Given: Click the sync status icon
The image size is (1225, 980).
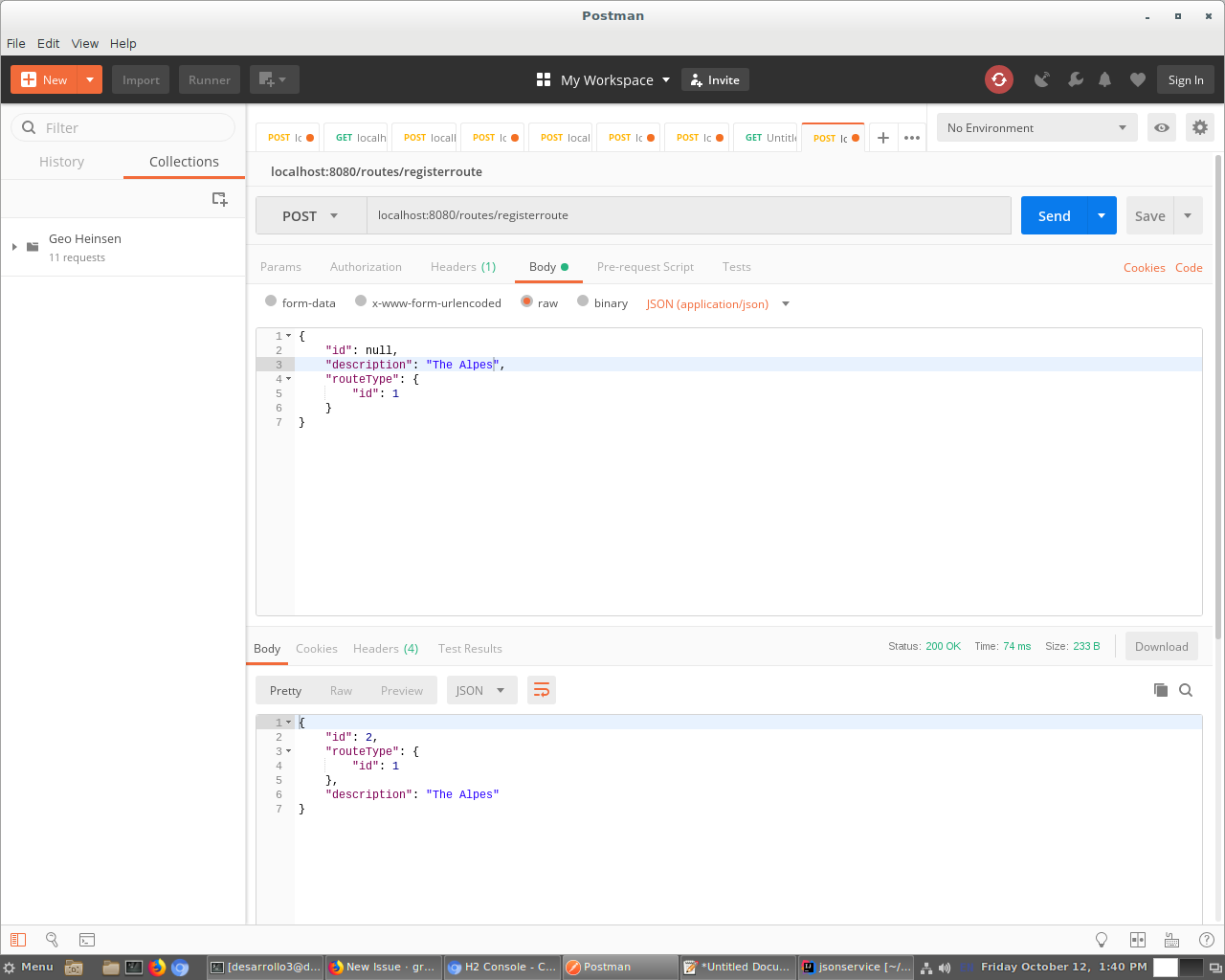Looking at the screenshot, I should tap(999, 79).
